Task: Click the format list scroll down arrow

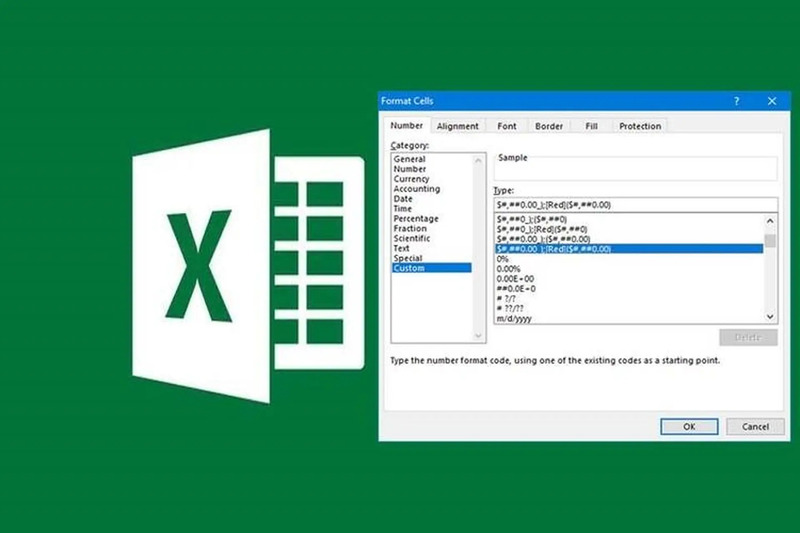Action: 770,317
